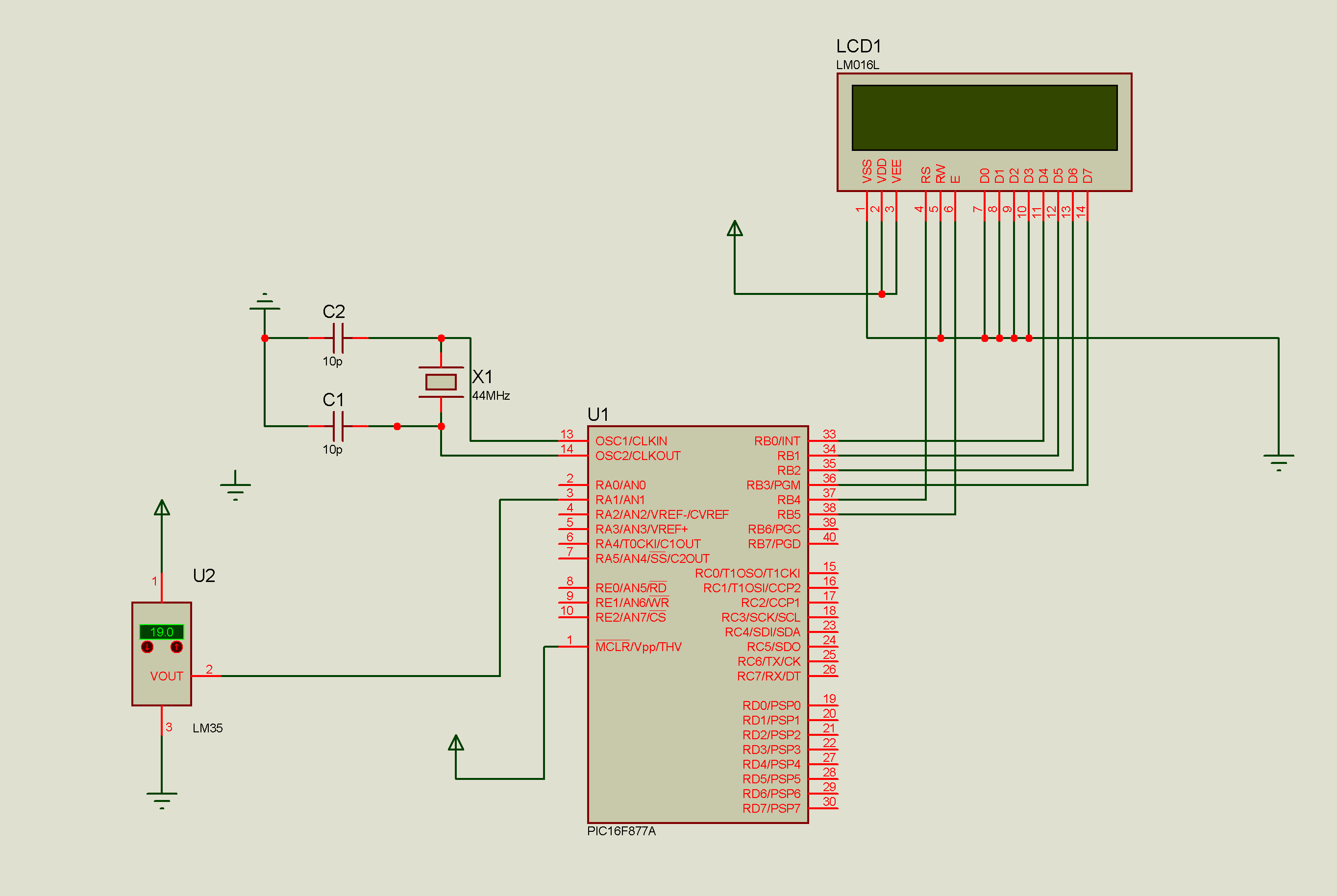Click the U1 reference label
The height and width of the screenshot is (896, 1337).
coord(598,414)
